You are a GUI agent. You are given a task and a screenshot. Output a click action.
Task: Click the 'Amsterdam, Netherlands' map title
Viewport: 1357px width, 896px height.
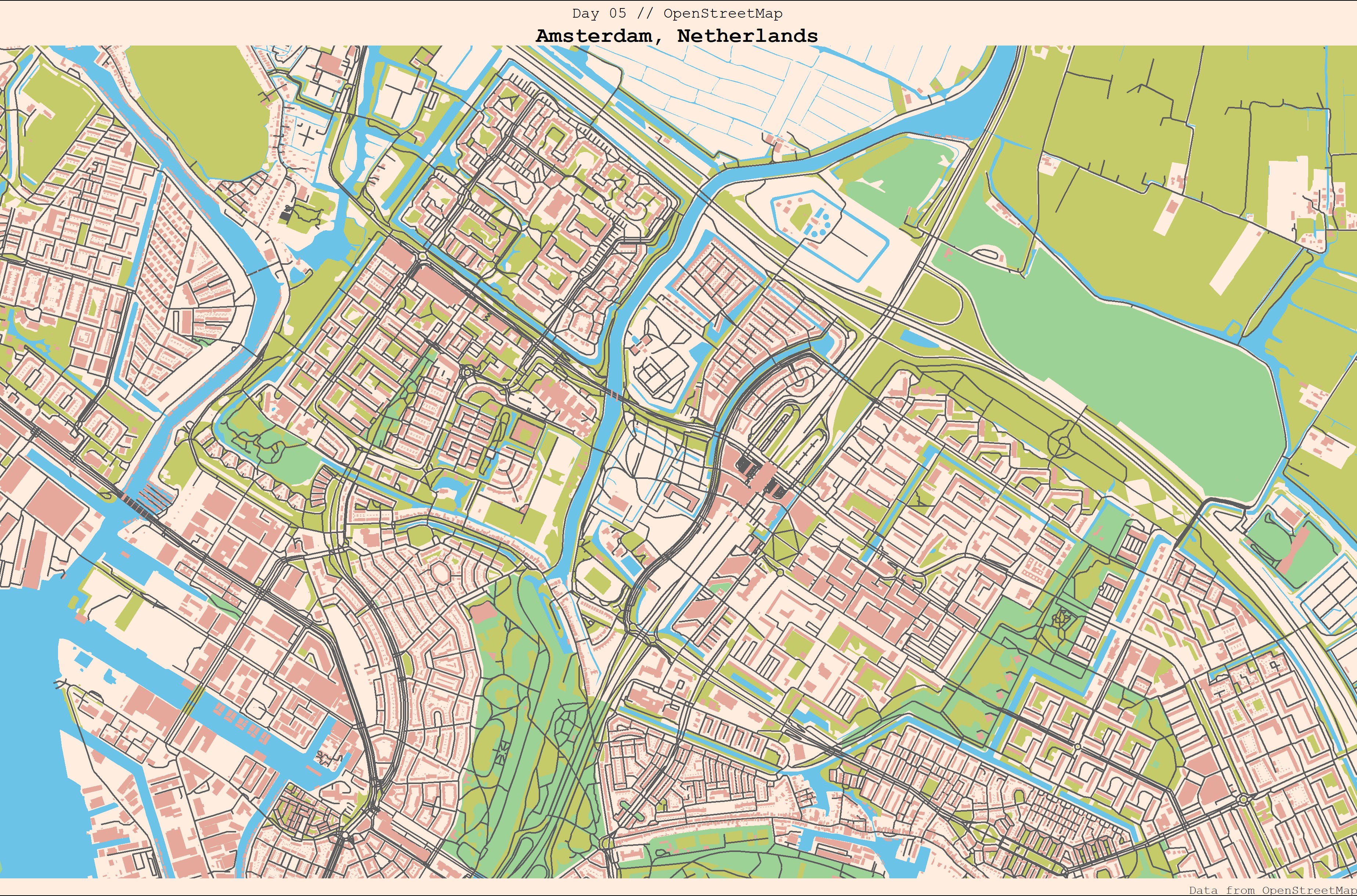(677, 35)
